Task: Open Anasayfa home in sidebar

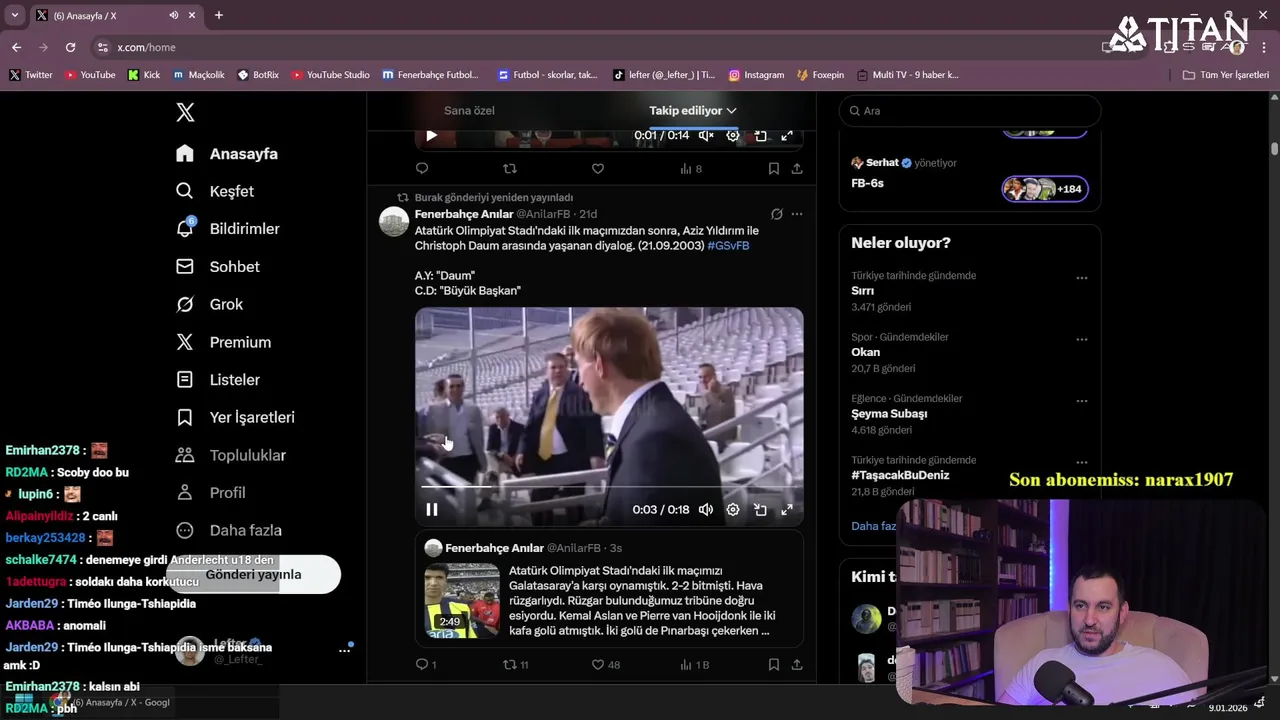Action: click(x=227, y=154)
